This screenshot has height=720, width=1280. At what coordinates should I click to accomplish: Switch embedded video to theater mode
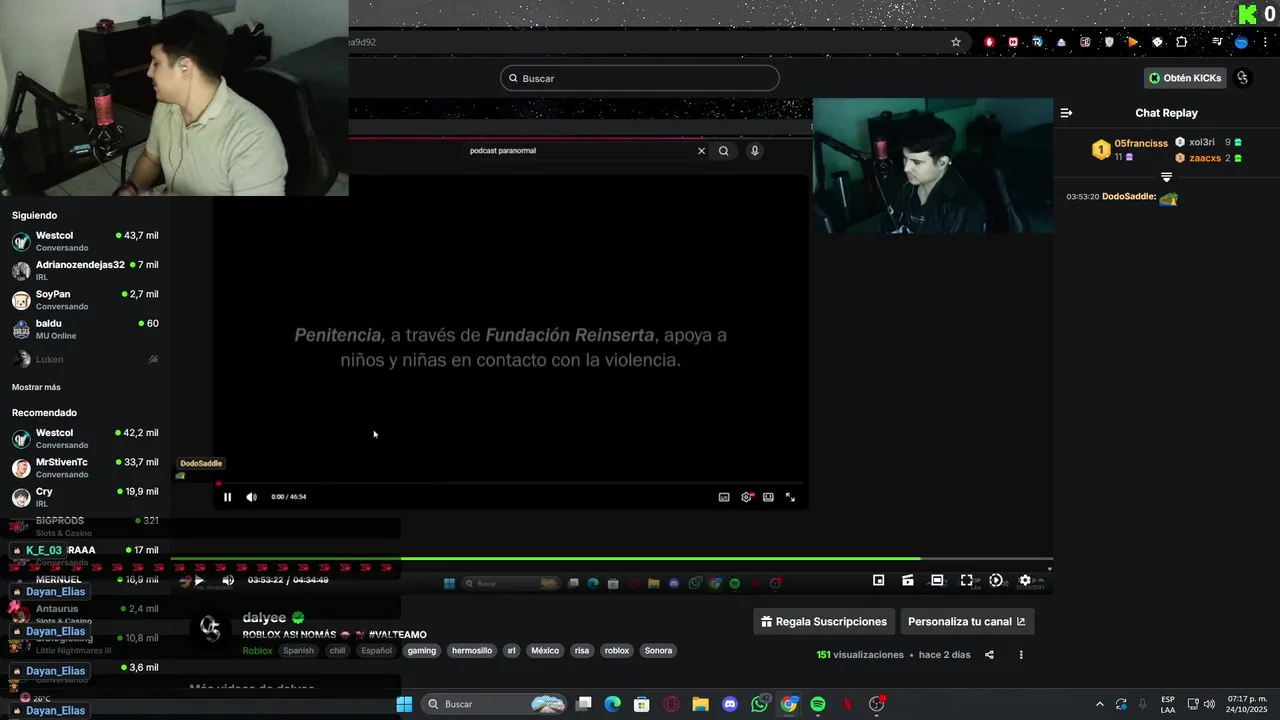768,497
